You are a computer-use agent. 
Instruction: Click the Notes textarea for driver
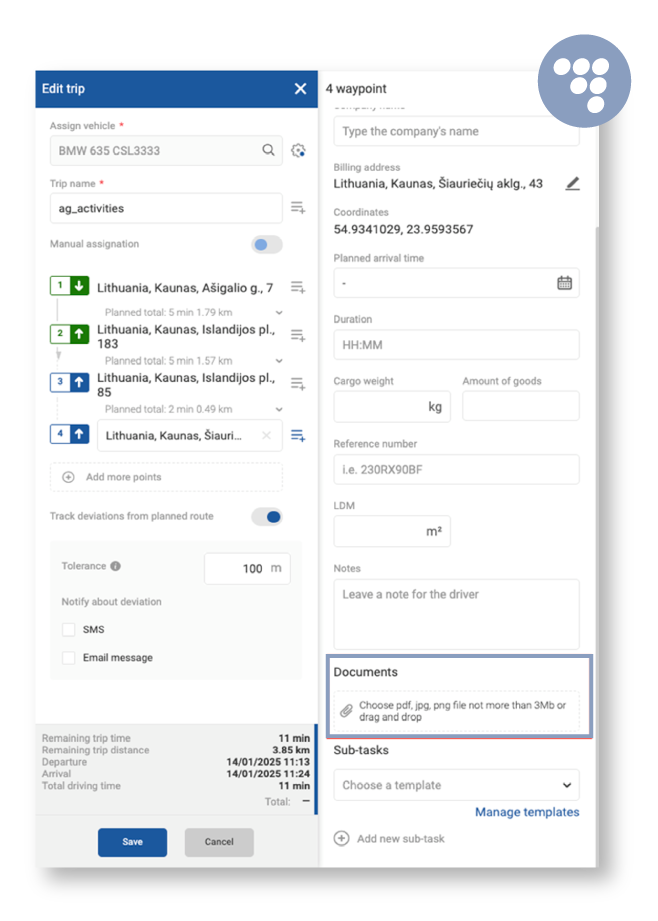click(x=456, y=614)
